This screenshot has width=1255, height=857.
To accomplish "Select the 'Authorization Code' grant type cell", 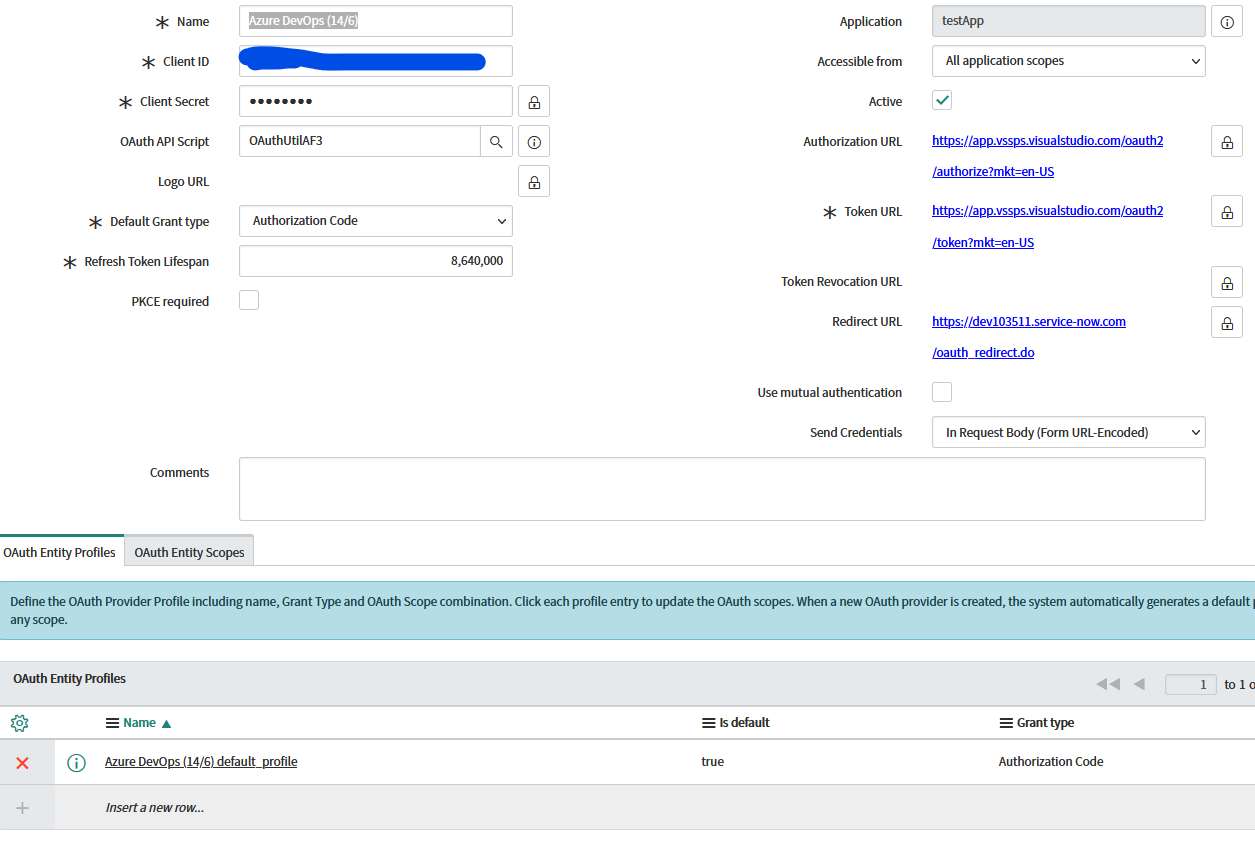I will coord(1051,762).
